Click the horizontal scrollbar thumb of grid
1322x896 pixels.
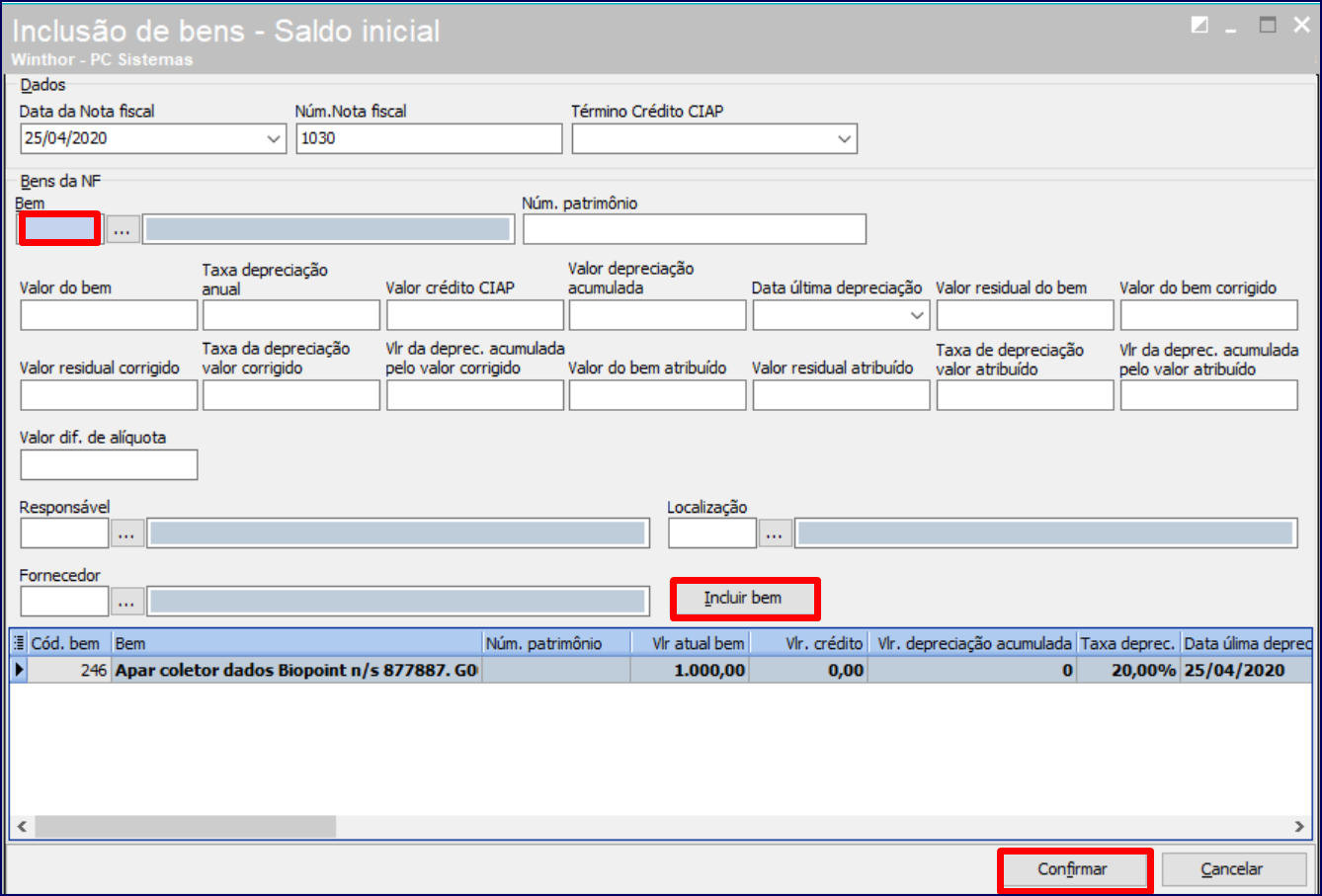(x=185, y=826)
